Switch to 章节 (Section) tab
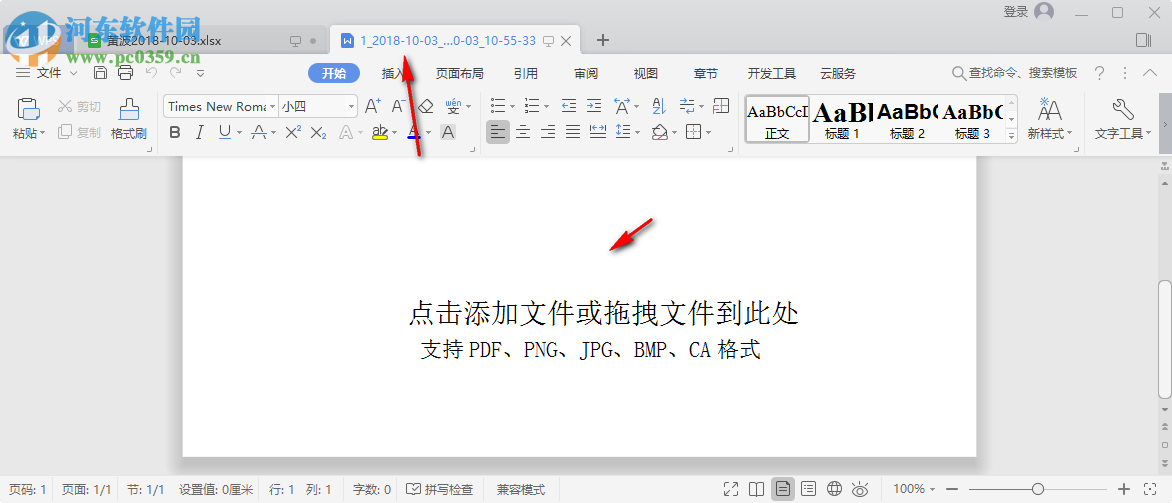1172x503 pixels. tap(706, 73)
